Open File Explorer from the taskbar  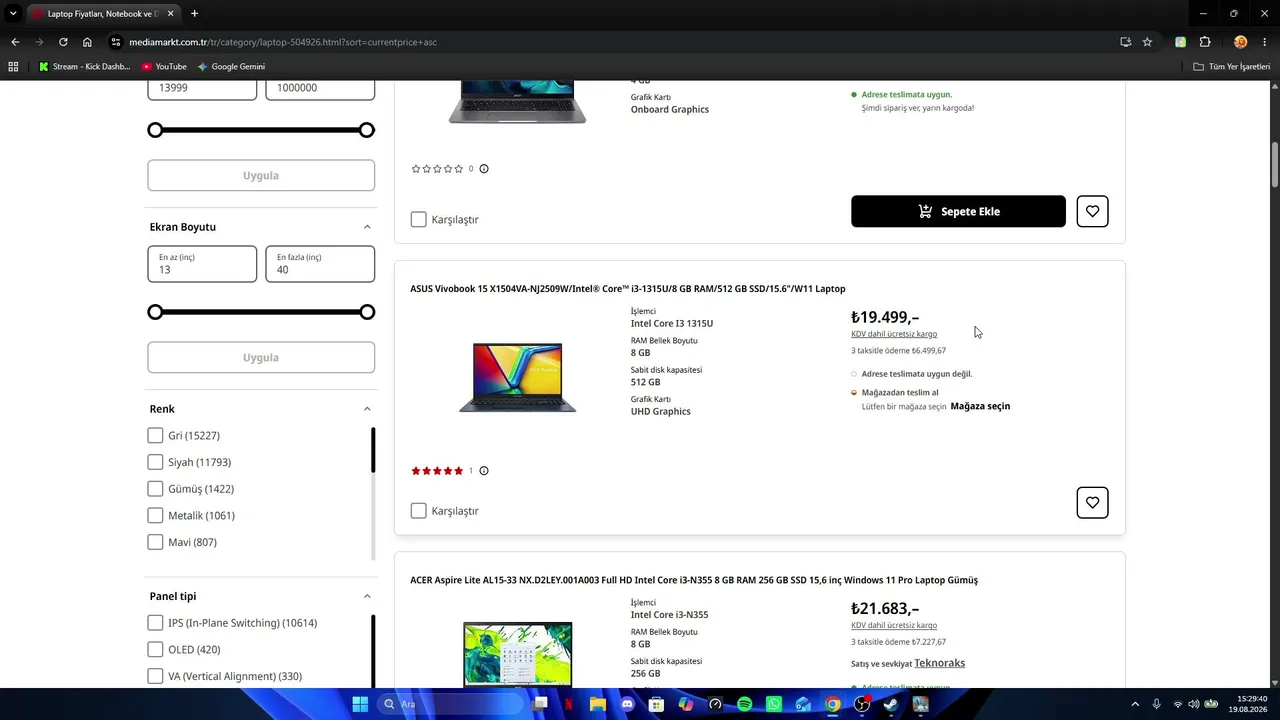598,704
